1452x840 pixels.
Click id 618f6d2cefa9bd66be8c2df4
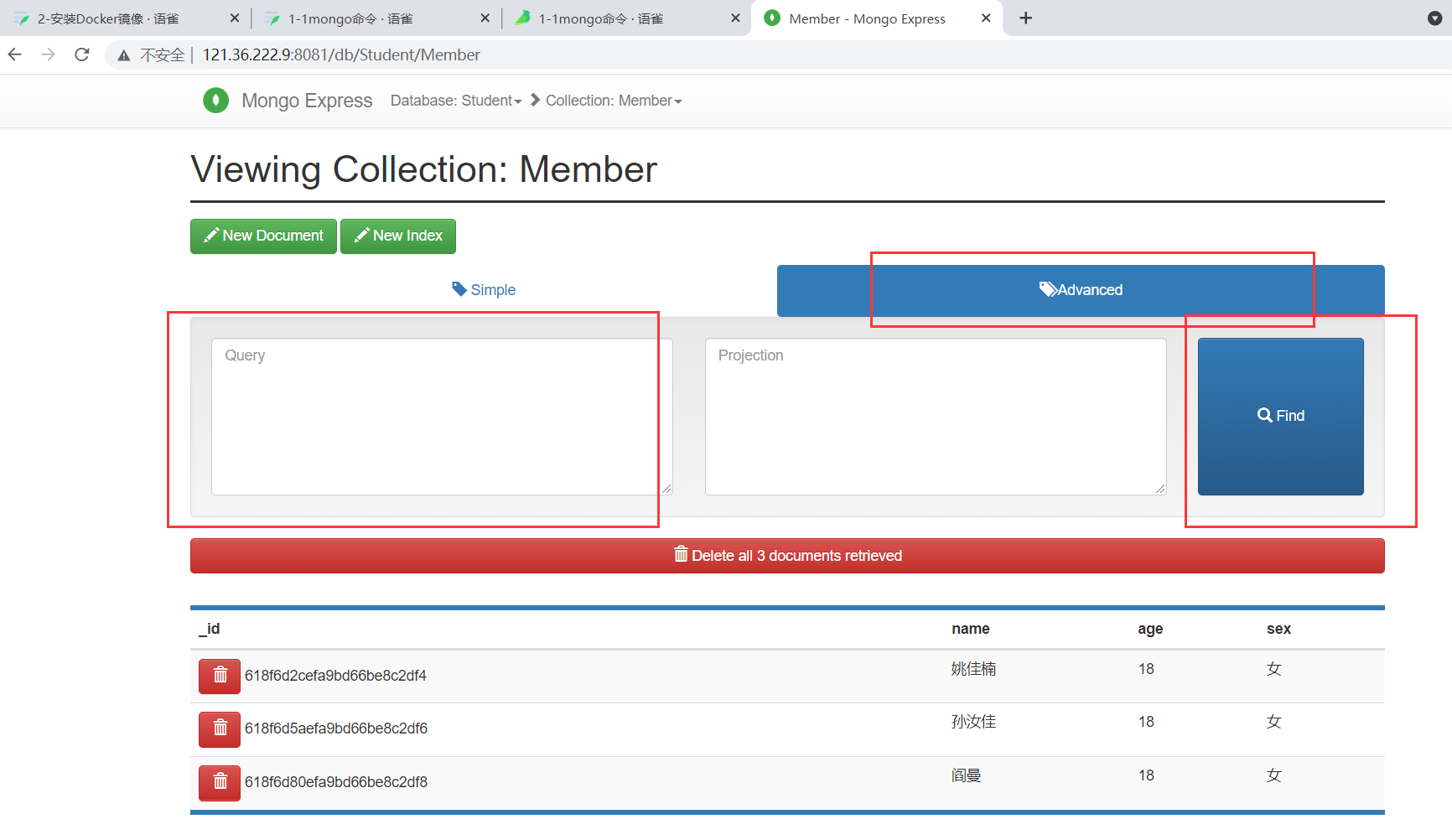[x=335, y=676]
